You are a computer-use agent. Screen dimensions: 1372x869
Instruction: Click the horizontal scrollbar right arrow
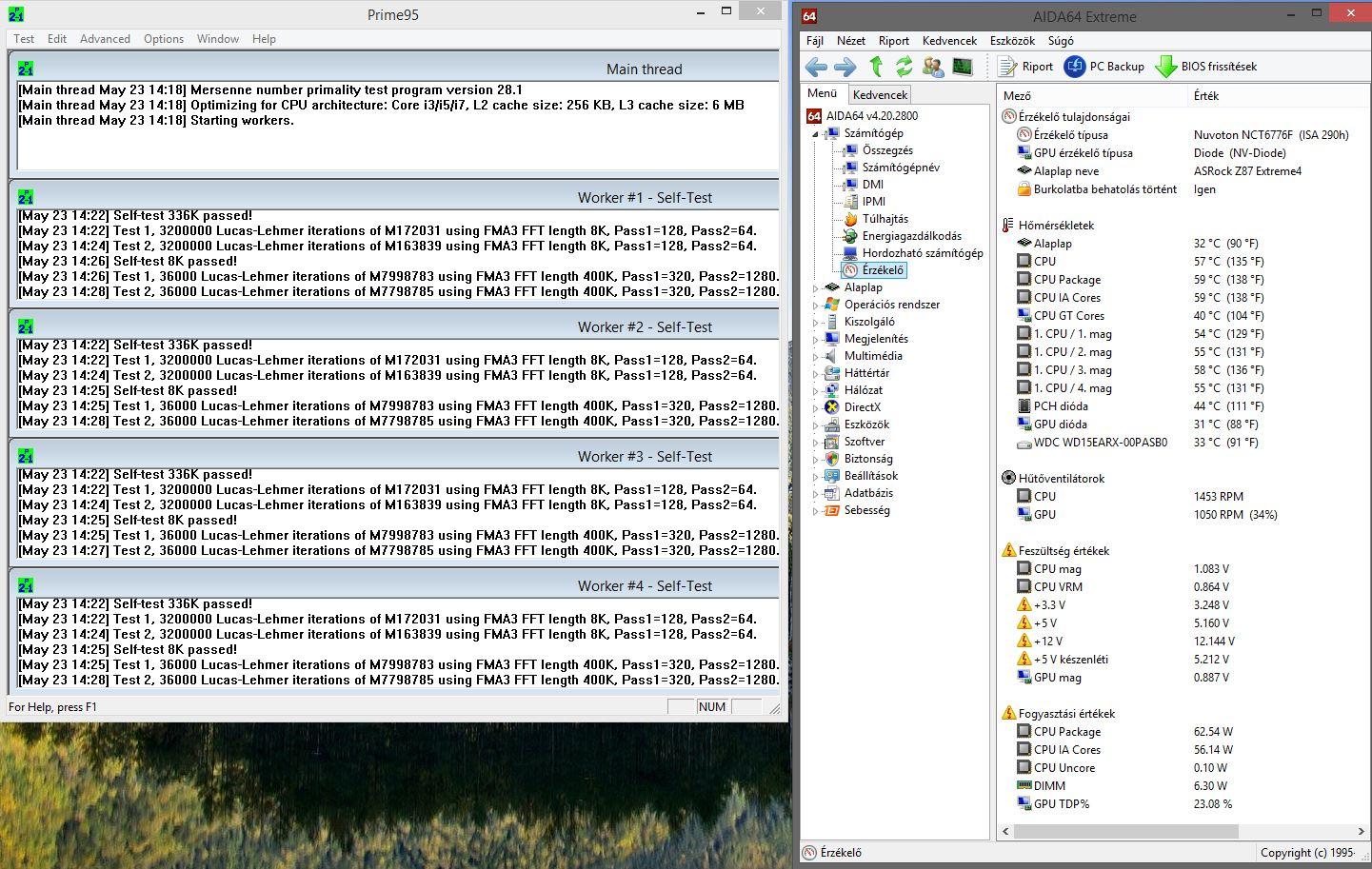tap(1361, 831)
